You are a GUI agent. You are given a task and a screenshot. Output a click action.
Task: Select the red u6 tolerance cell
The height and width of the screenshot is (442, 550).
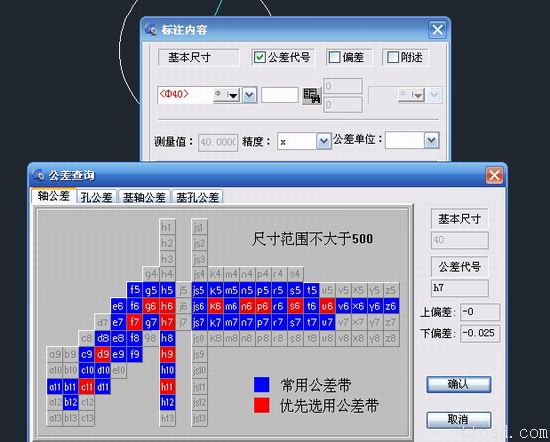pyautogui.click(x=327, y=306)
